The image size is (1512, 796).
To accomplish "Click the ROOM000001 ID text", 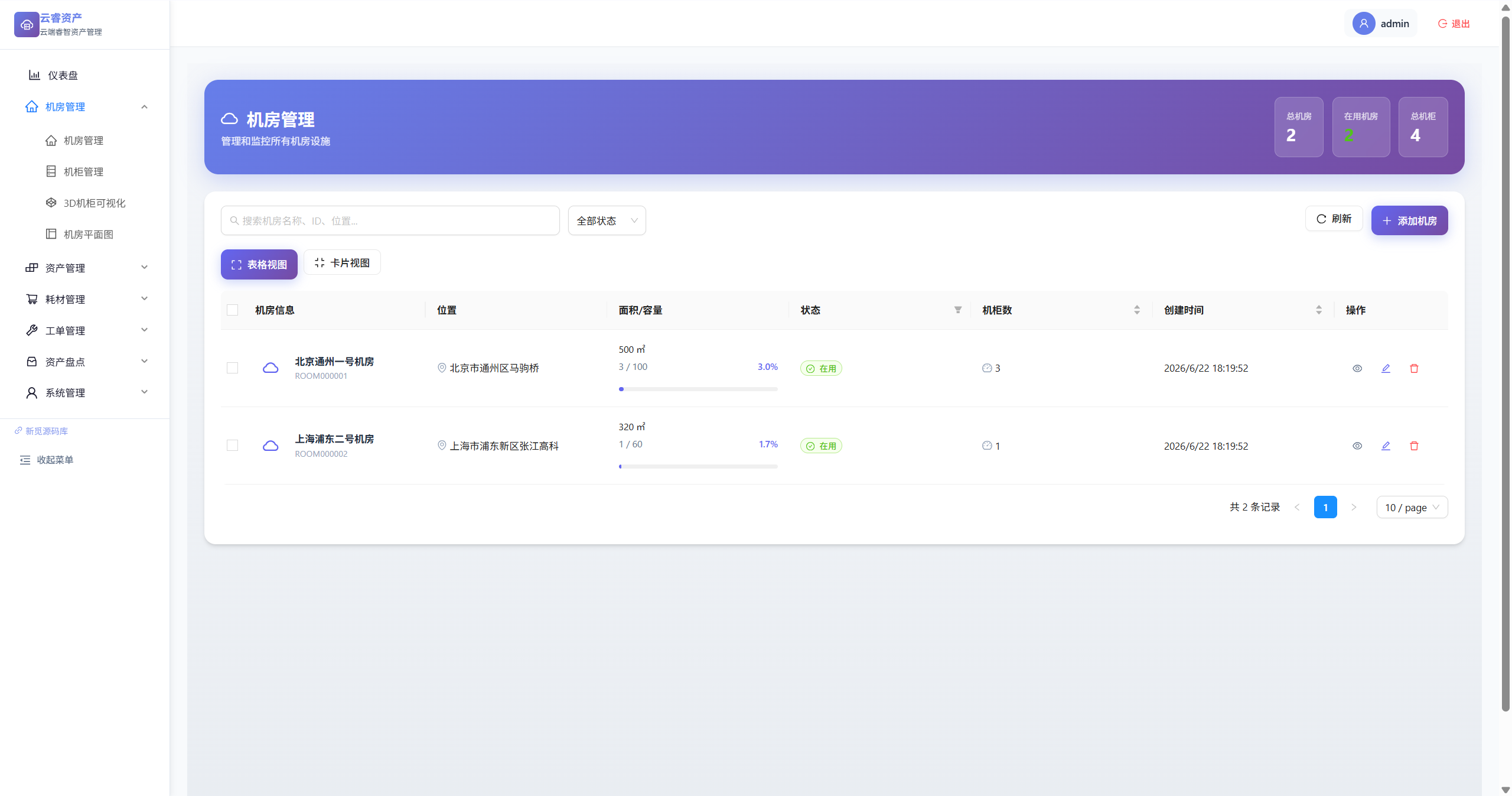I will pos(321,376).
